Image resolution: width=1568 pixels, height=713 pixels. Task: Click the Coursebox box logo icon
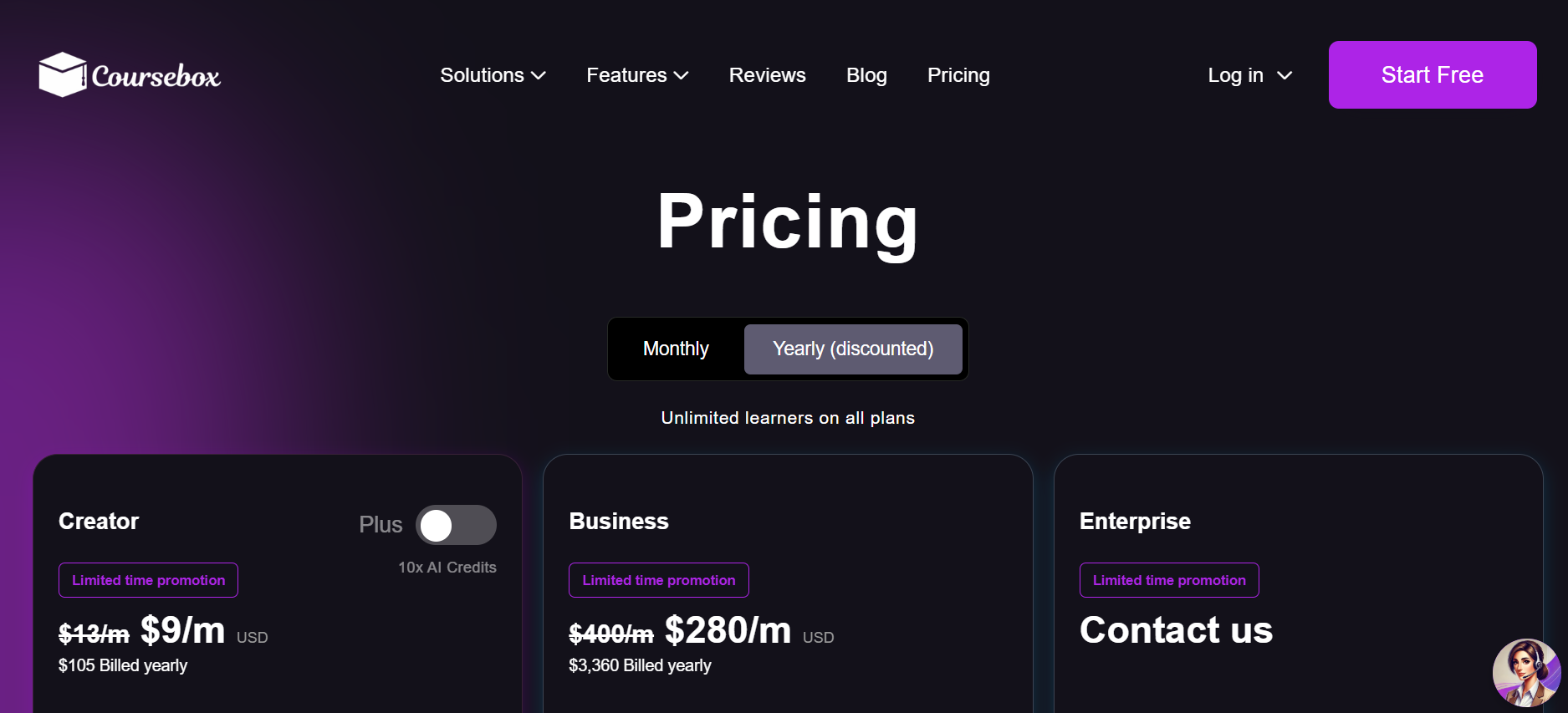tap(63, 74)
